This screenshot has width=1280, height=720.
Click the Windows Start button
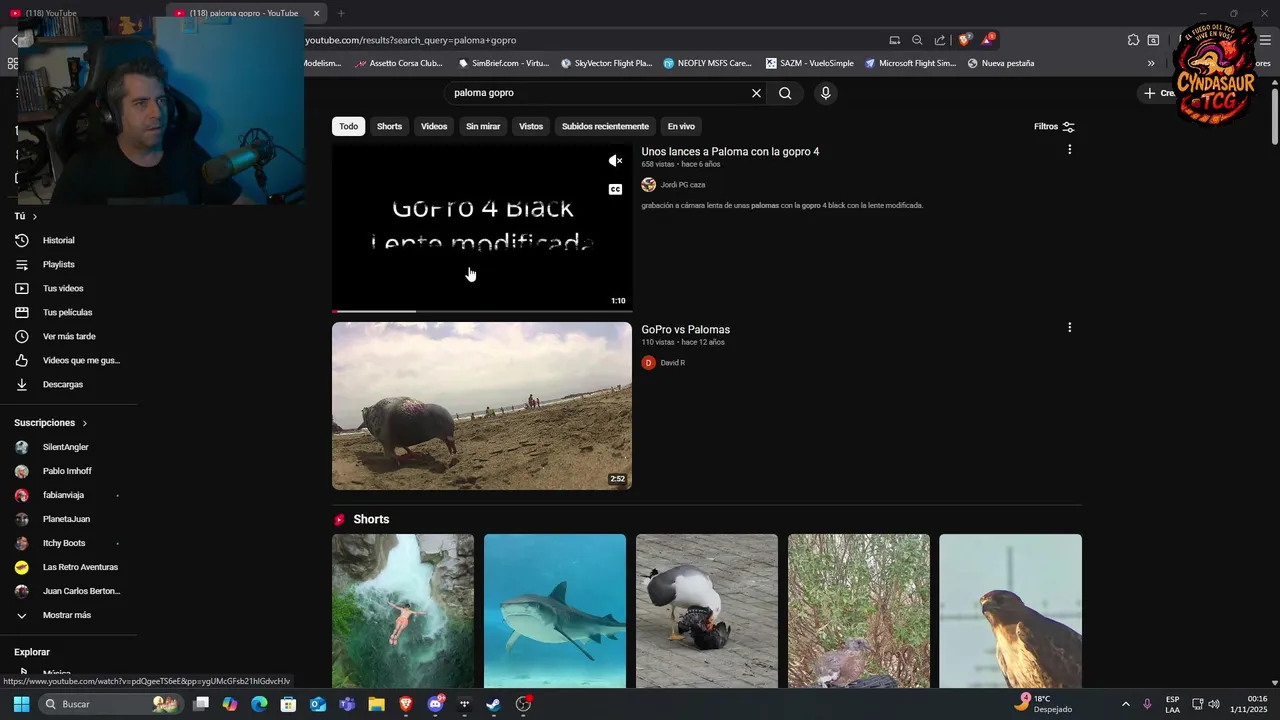tap(21, 704)
